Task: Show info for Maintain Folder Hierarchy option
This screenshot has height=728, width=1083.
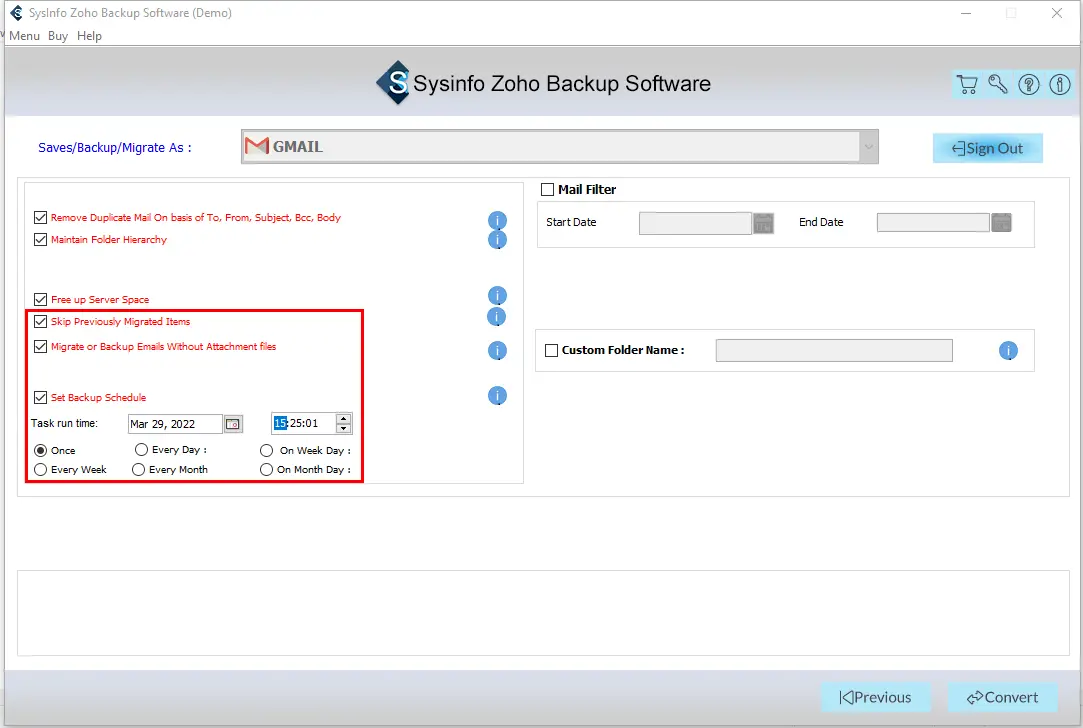Action: point(497,240)
